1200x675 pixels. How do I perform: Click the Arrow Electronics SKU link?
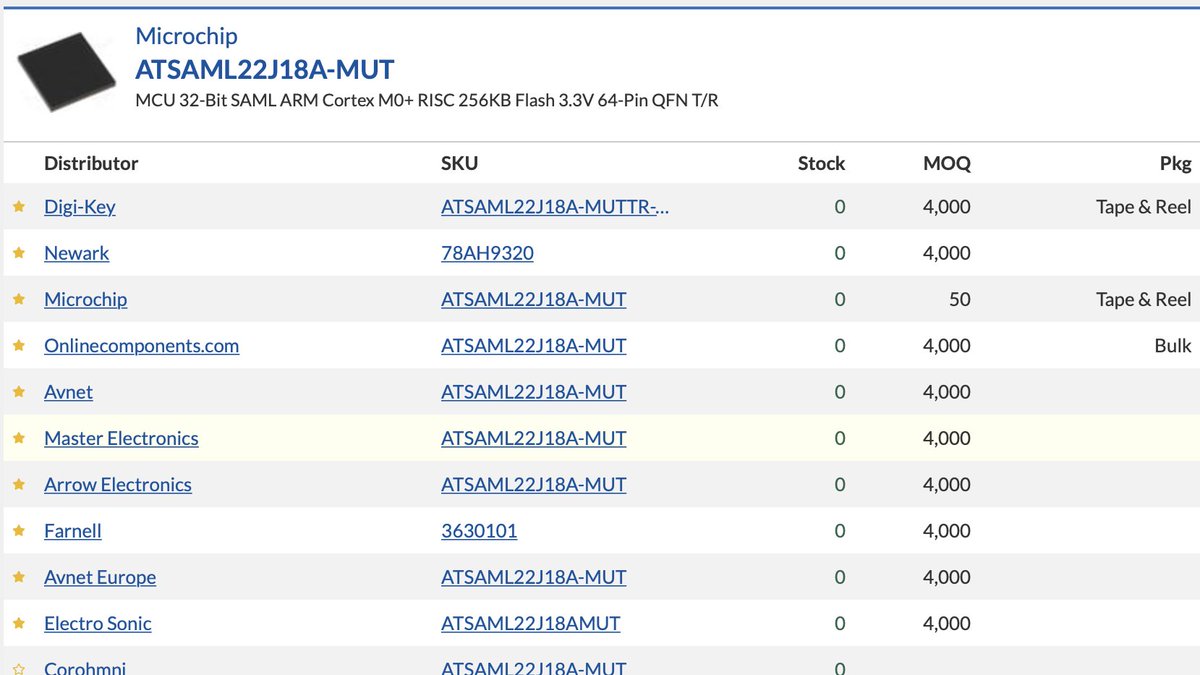pos(534,484)
